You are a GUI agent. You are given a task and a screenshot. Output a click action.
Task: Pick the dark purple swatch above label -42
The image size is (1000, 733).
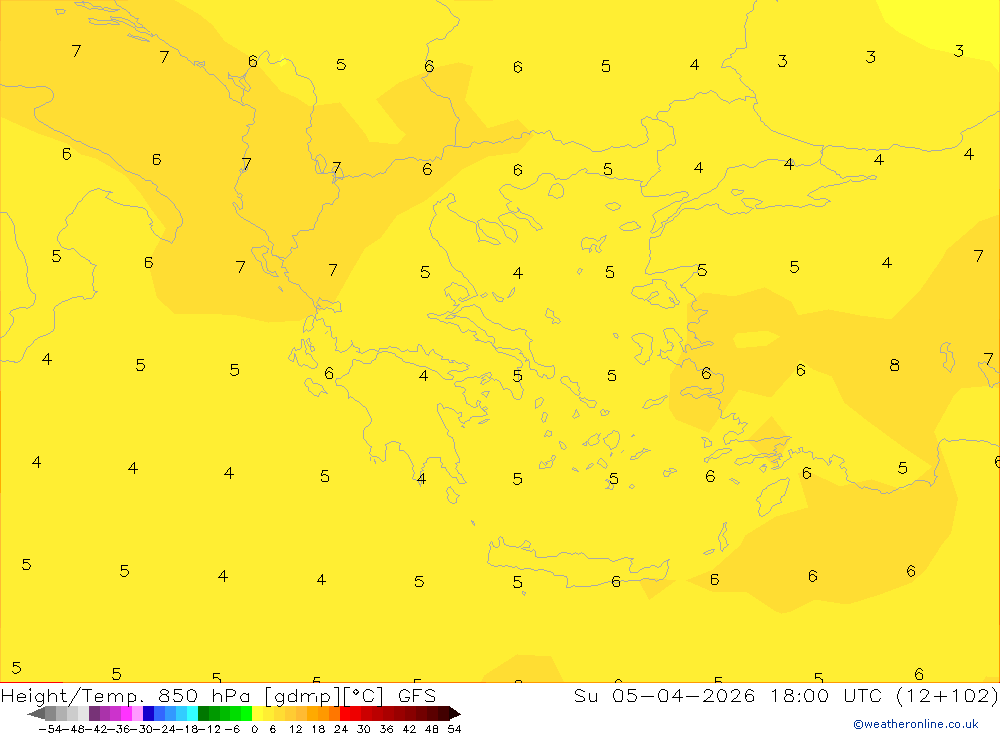(x=94, y=713)
